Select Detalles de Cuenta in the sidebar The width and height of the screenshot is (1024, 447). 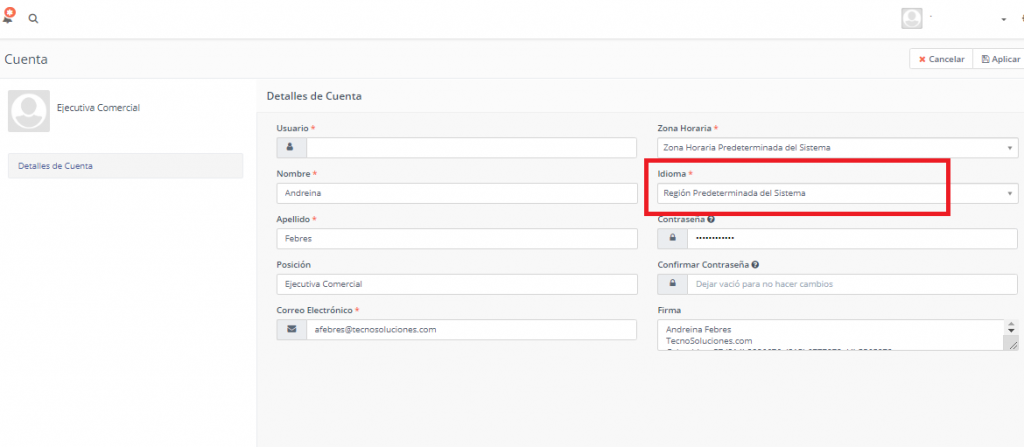(124, 166)
